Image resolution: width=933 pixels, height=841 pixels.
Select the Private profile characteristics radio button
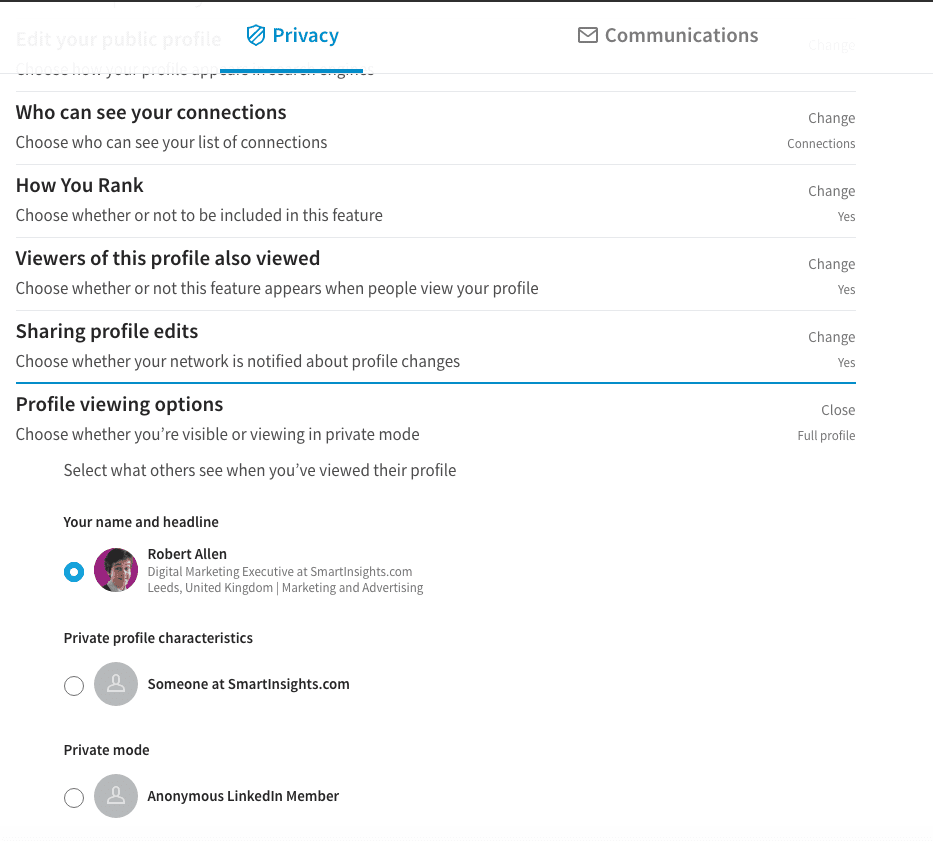(x=74, y=686)
